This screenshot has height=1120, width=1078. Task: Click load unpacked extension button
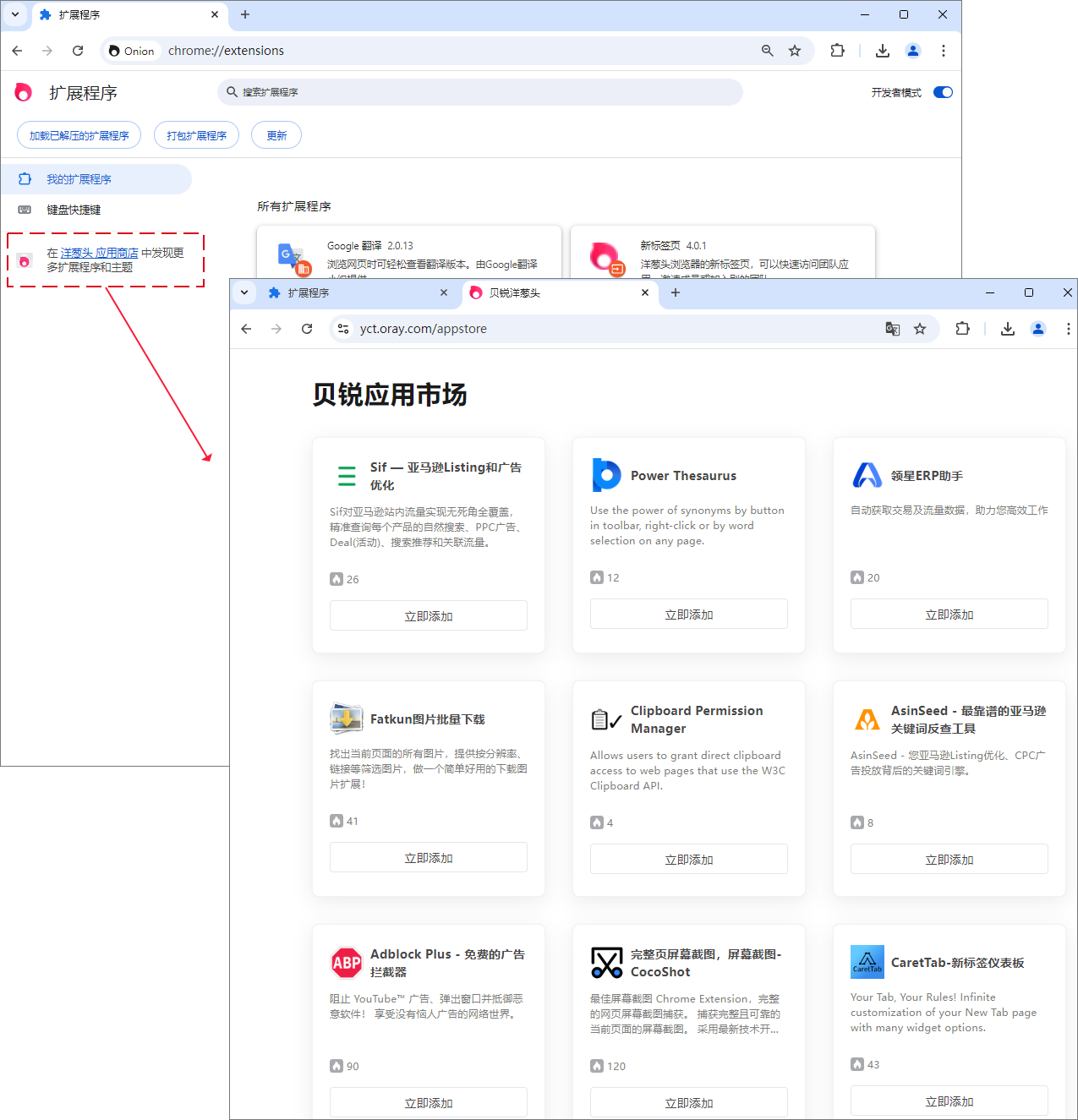[79, 135]
